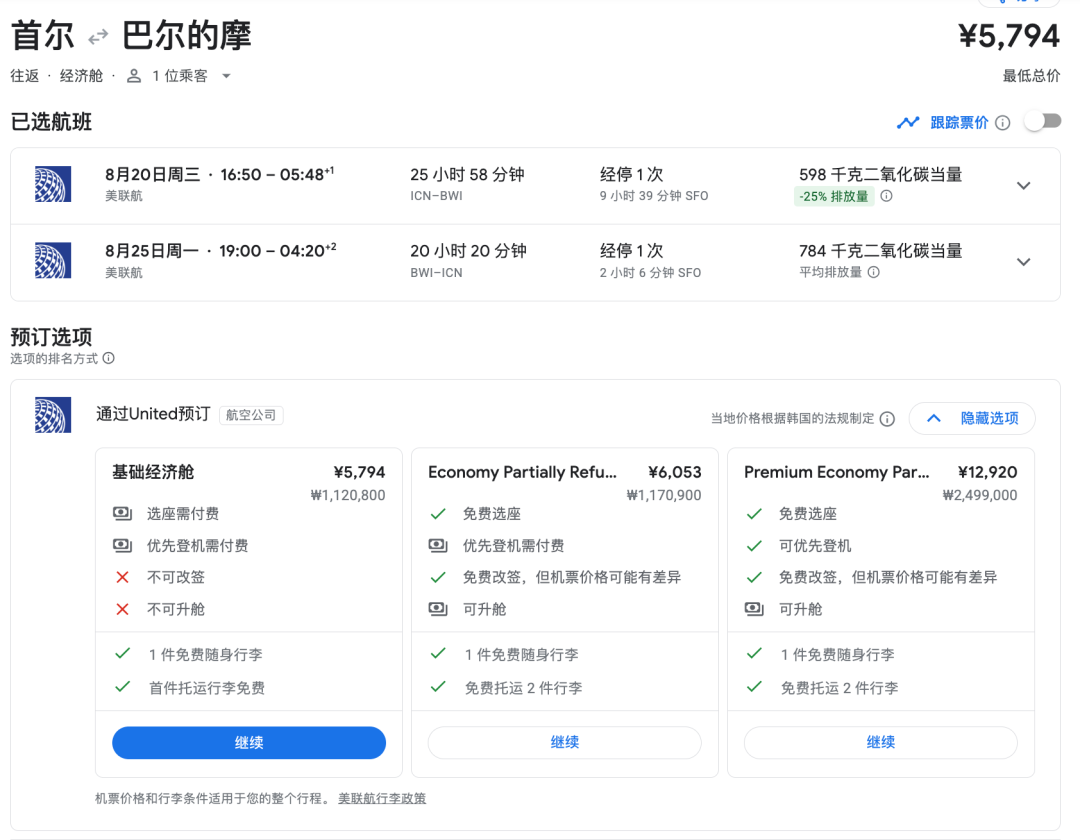Open the 1 位乘客 passenger dropdown

pos(179,76)
